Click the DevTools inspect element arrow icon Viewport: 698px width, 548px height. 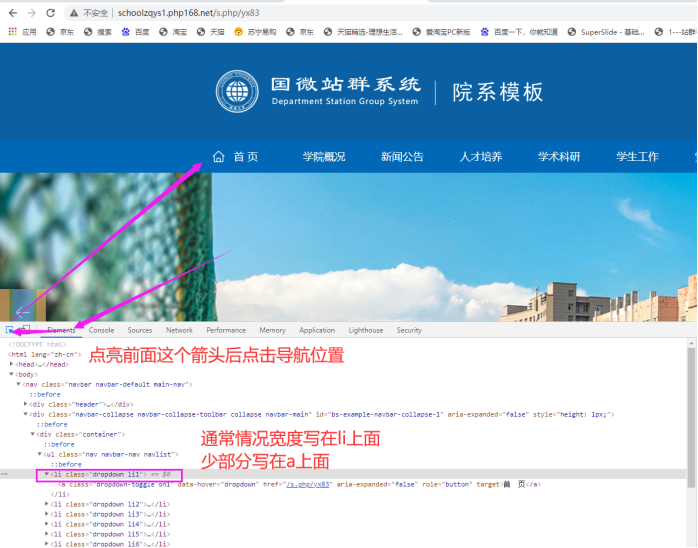(10, 329)
